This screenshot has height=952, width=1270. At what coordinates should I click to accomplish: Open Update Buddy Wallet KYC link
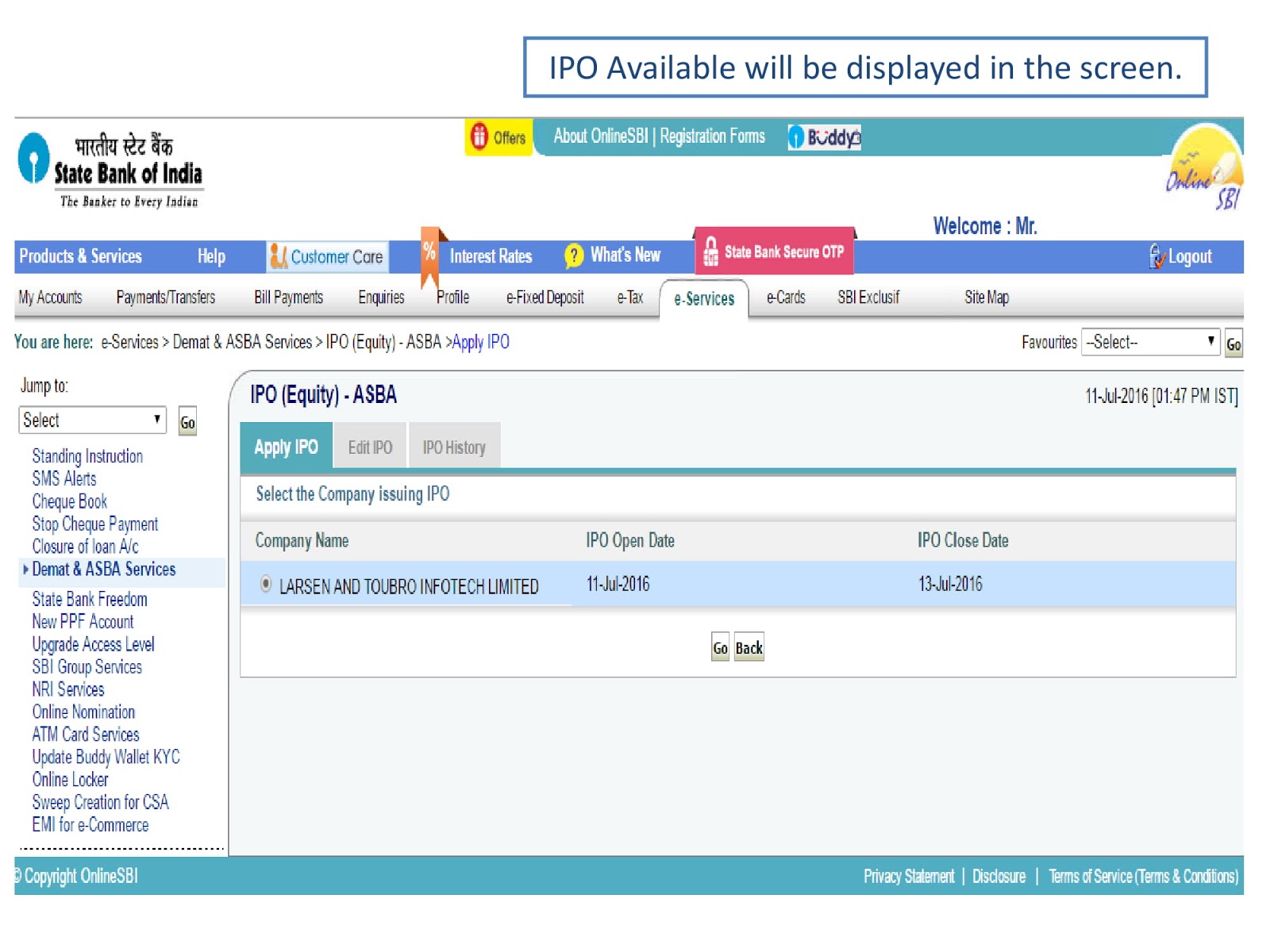pos(106,757)
